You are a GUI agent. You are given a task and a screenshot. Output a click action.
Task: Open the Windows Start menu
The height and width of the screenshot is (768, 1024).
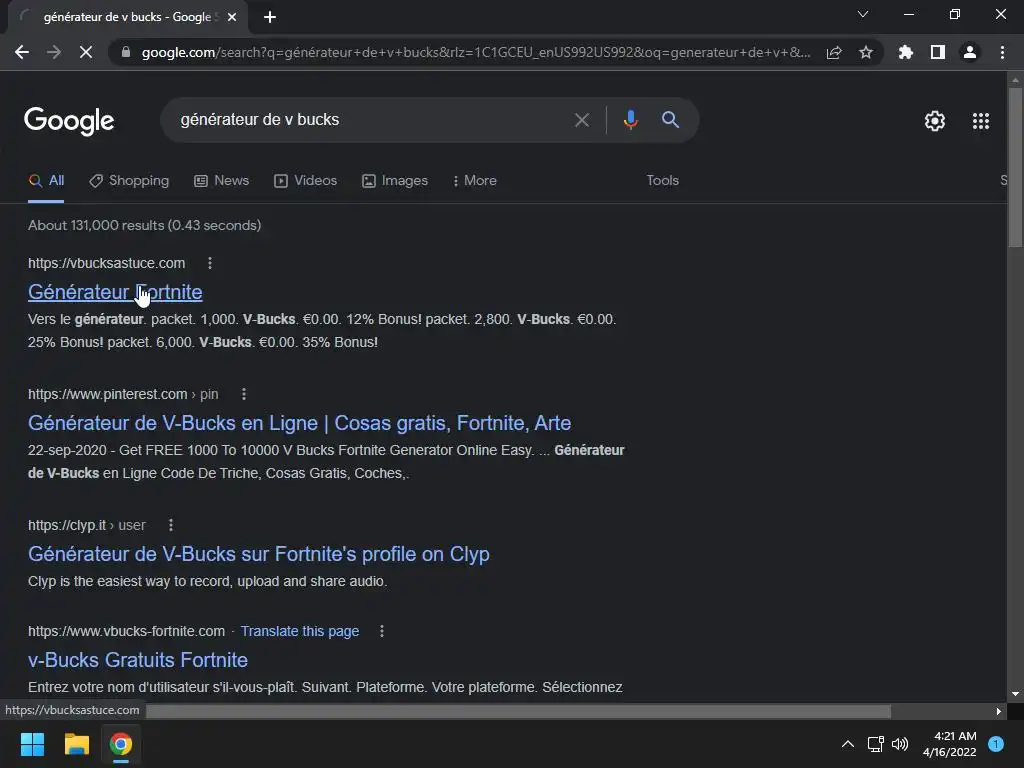pos(32,744)
